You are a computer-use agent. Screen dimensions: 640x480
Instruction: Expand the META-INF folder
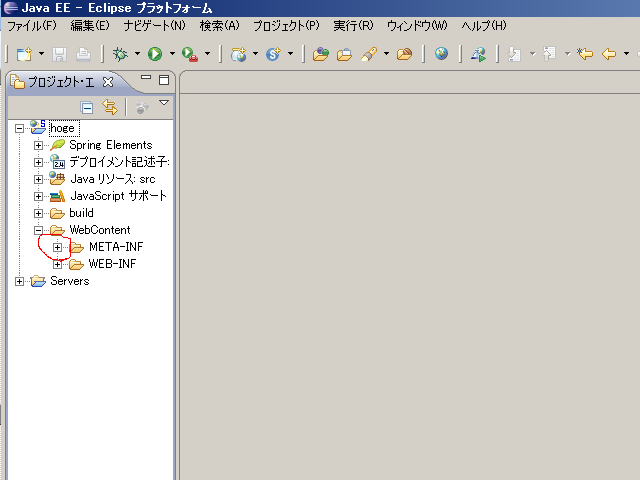(58, 247)
